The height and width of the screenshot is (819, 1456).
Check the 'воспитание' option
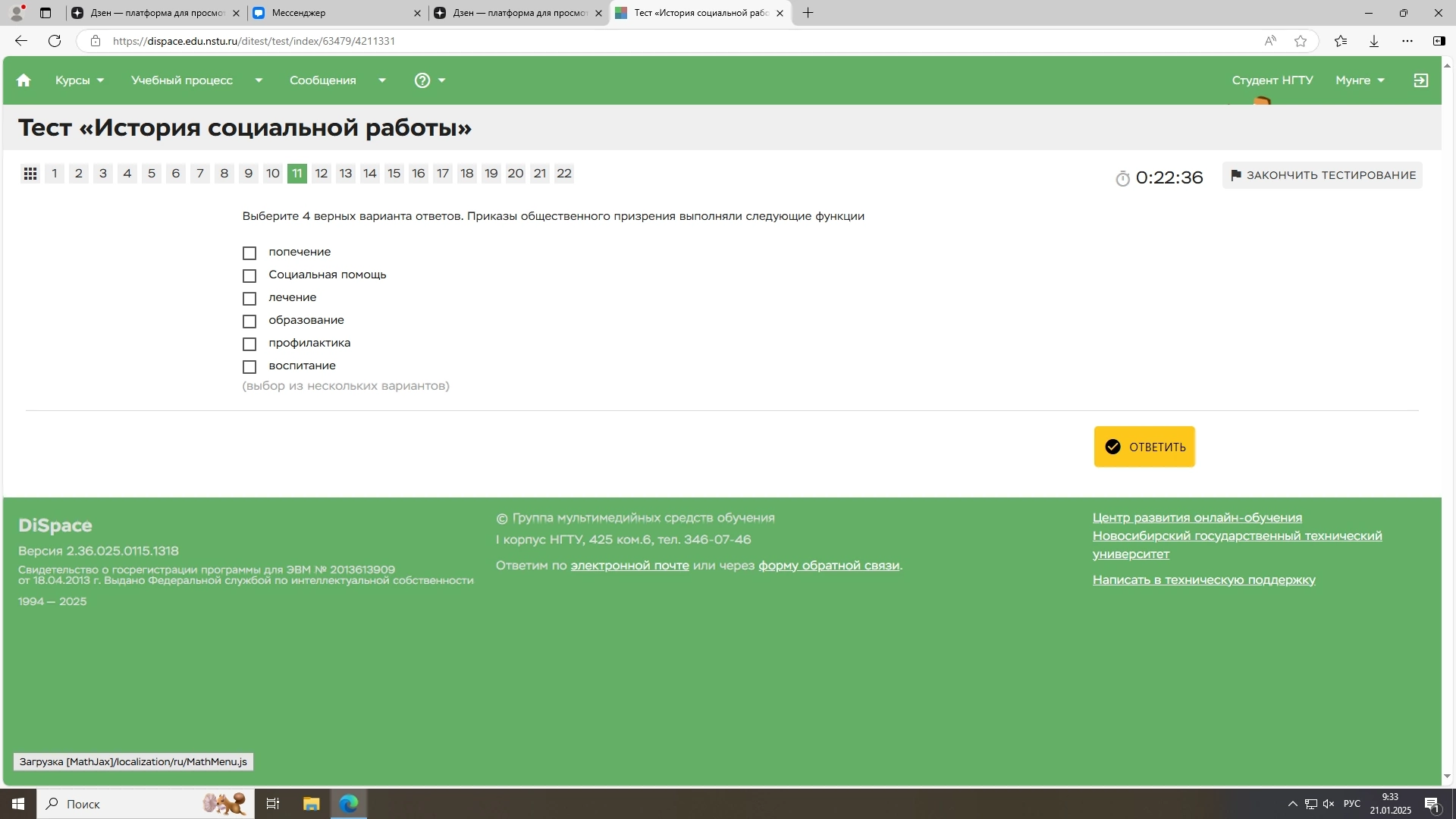coord(249,366)
